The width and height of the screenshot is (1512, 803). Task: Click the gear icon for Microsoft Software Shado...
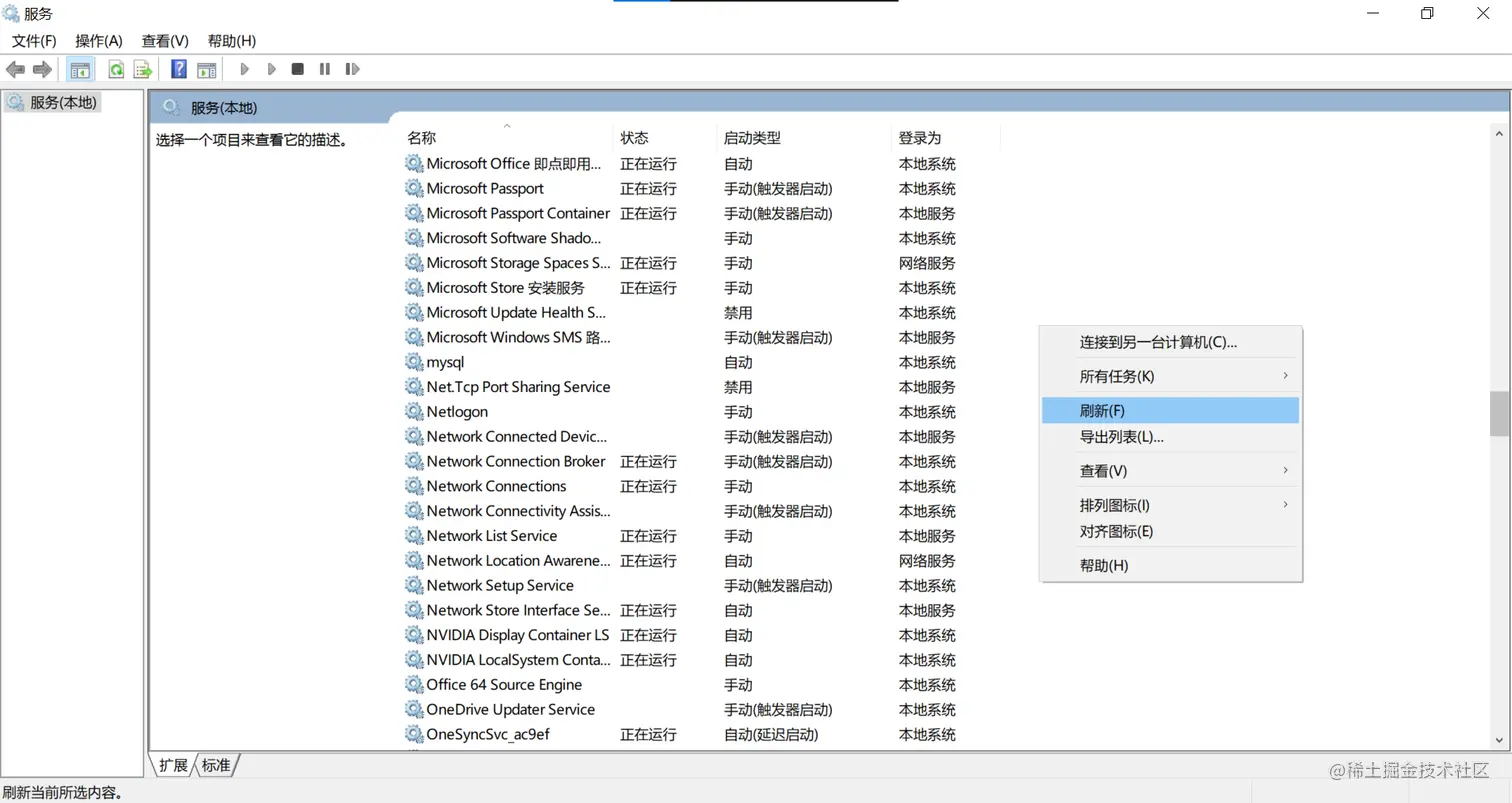point(414,238)
